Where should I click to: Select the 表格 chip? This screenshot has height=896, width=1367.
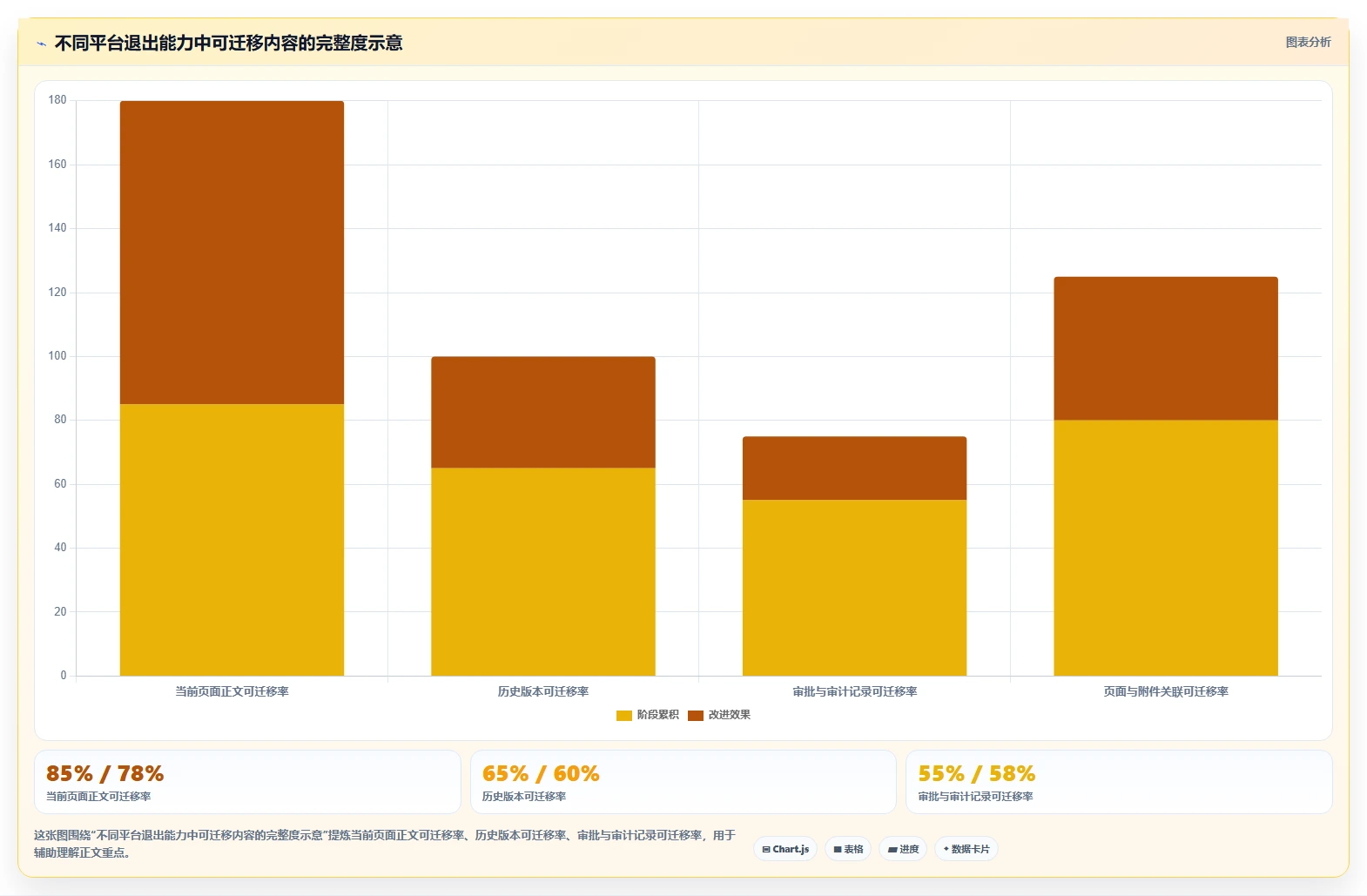(848, 849)
